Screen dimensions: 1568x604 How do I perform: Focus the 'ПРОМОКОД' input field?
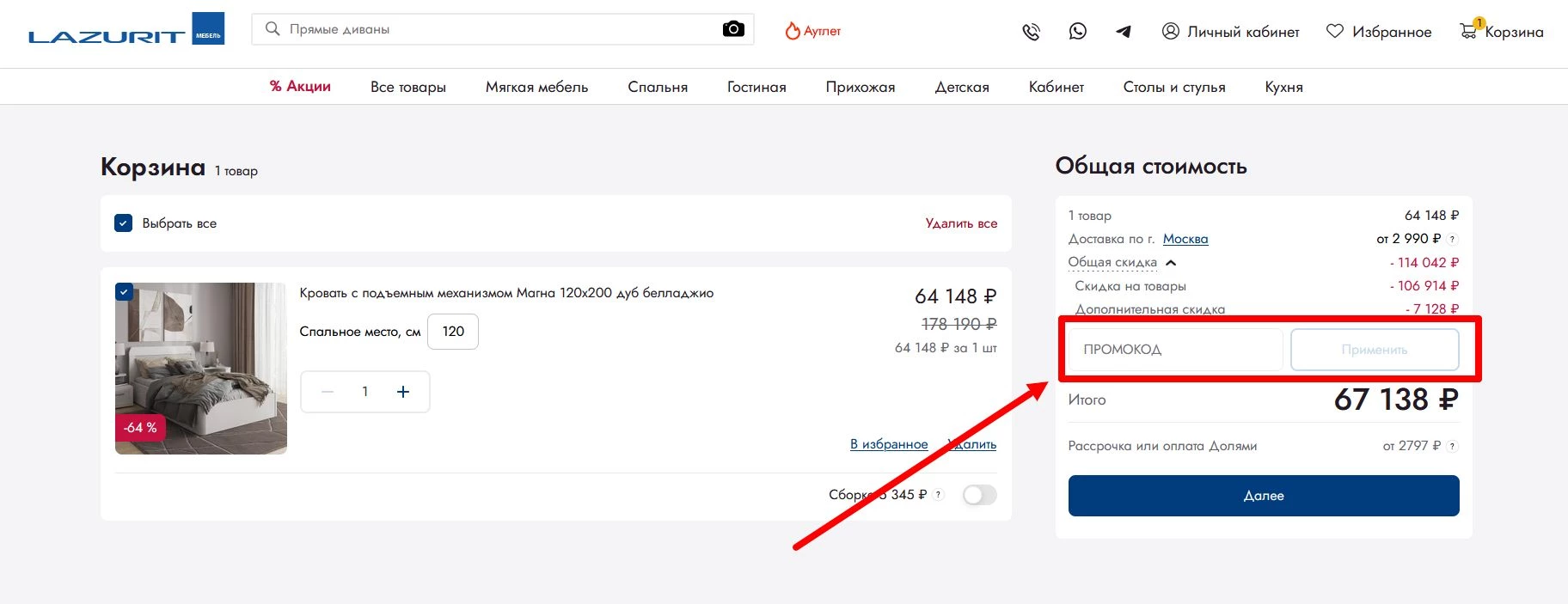1173,350
